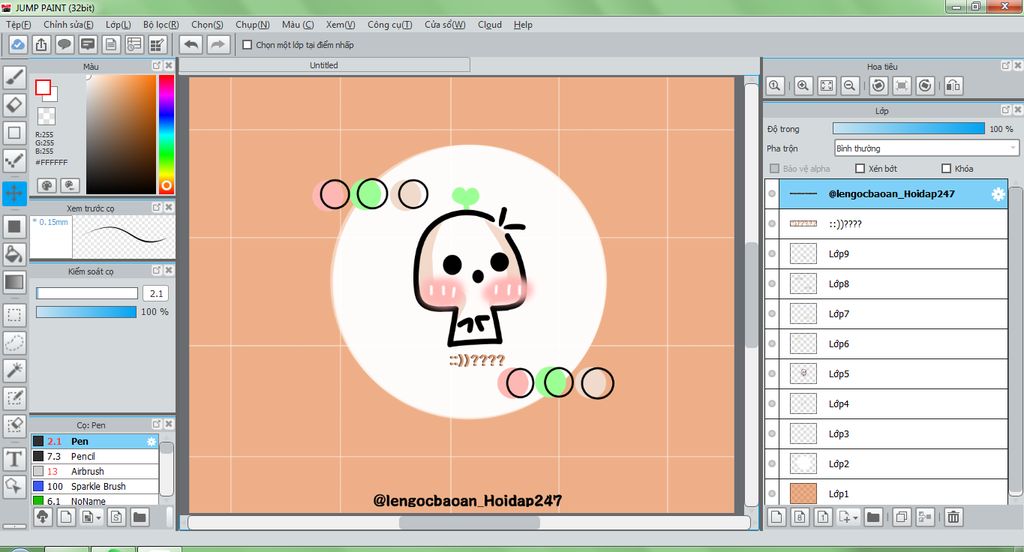Click the brush size slider bar
The height and width of the screenshot is (552, 1024).
pyautogui.click(x=87, y=293)
